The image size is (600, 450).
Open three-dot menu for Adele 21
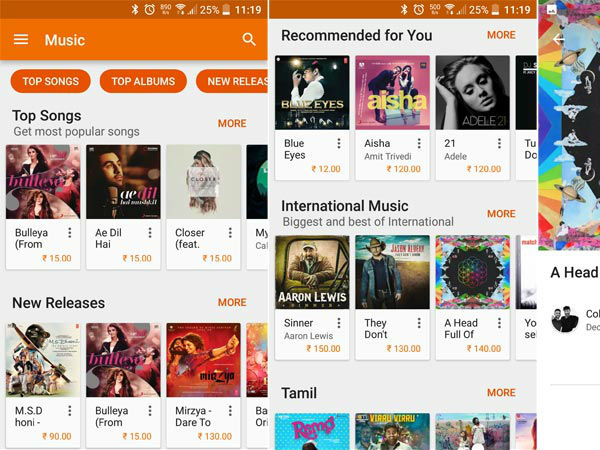(499, 143)
